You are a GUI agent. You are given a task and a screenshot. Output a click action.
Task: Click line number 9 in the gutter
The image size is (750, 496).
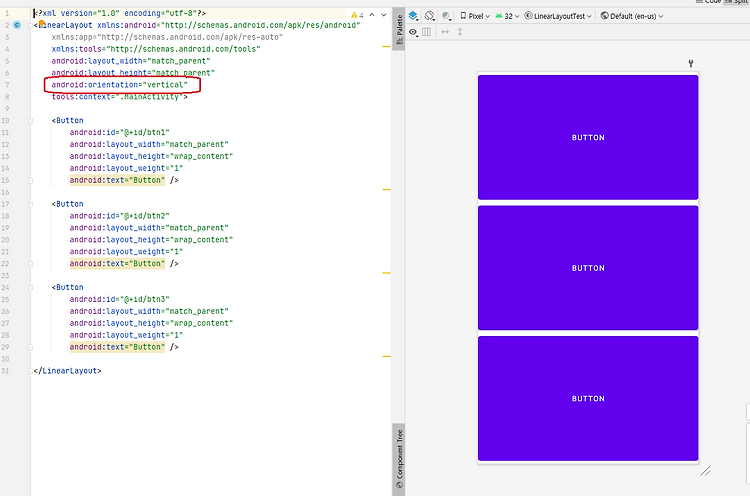point(7,109)
